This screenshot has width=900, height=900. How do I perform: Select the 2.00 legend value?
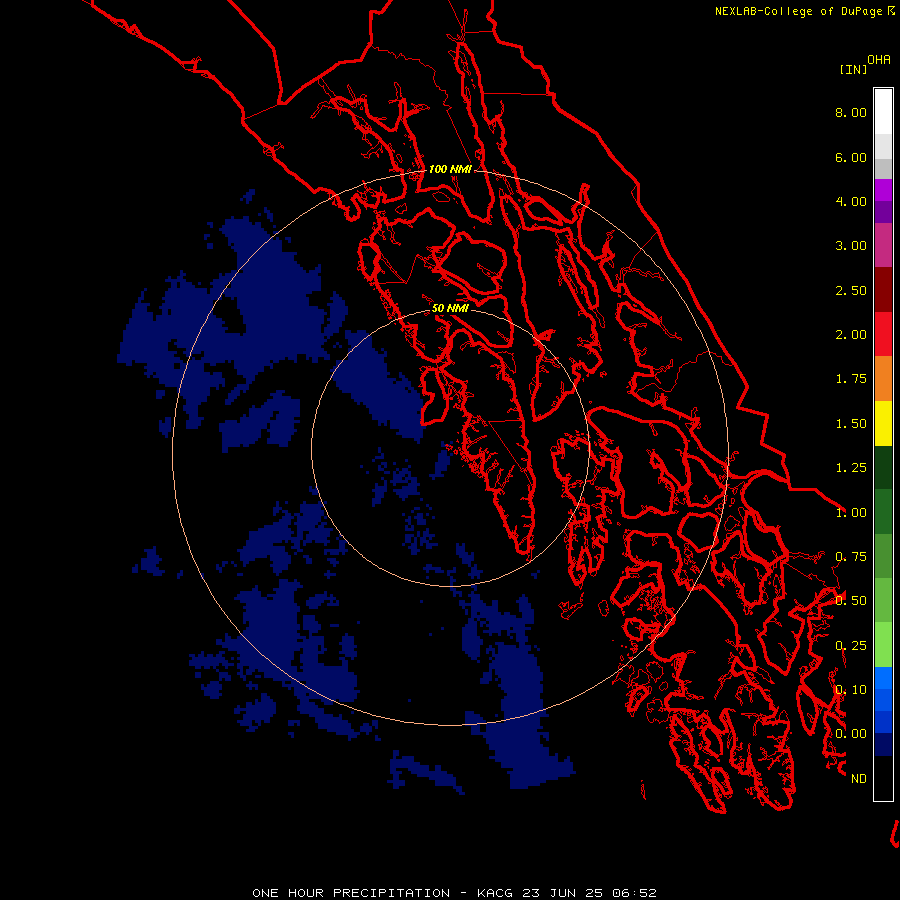point(851,335)
